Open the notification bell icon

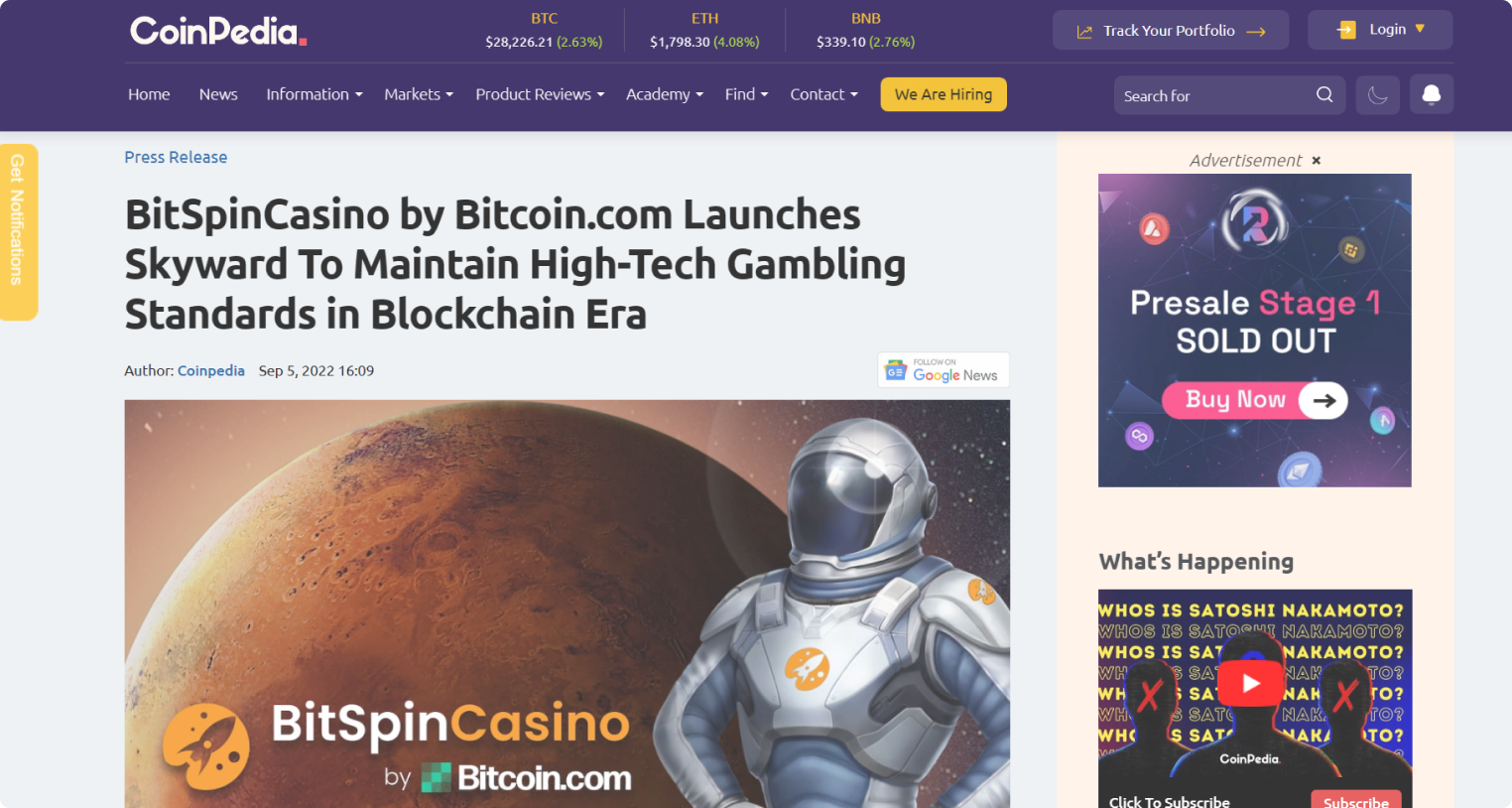click(x=1432, y=94)
